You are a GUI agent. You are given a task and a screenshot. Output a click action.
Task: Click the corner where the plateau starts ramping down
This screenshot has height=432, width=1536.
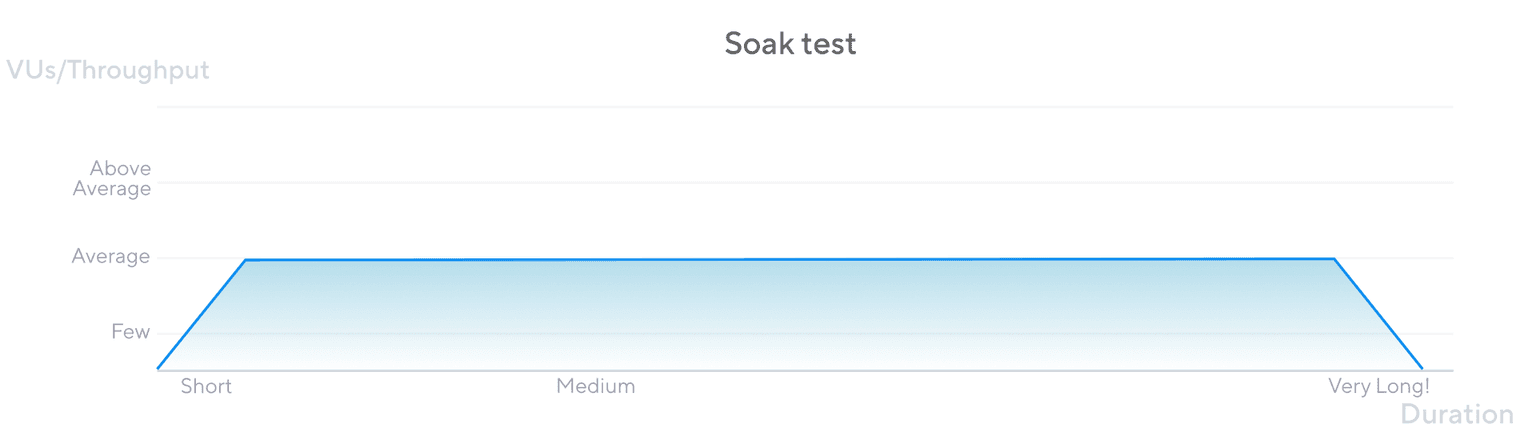[x=1334, y=259]
